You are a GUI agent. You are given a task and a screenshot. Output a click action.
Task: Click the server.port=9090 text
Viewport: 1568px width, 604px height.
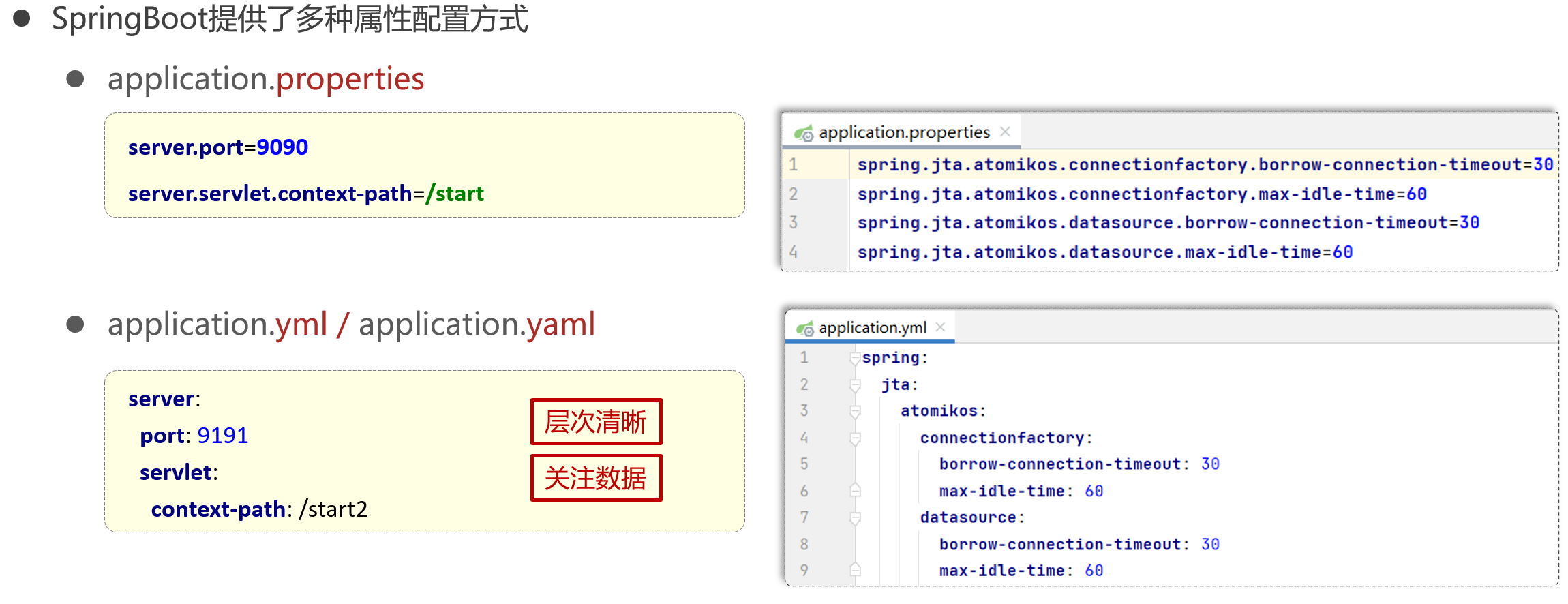pos(218,147)
